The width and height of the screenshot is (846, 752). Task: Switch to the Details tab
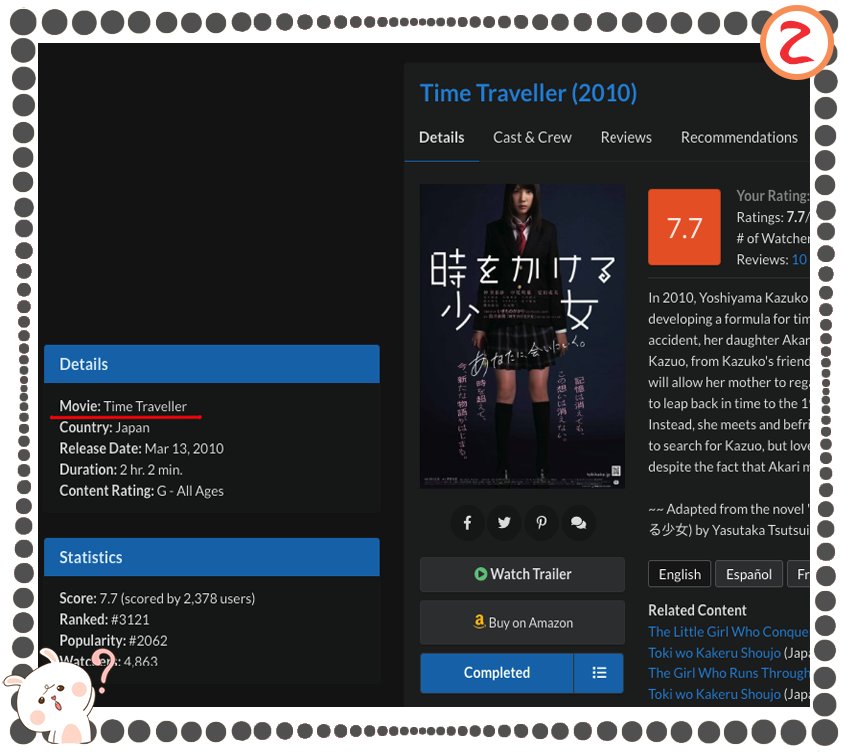click(441, 138)
